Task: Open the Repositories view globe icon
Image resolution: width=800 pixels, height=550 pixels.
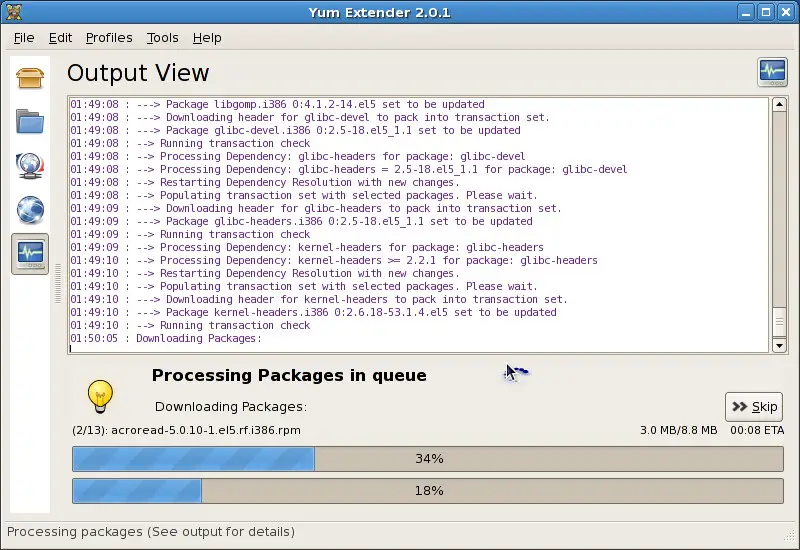Action: click(x=30, y=209)
